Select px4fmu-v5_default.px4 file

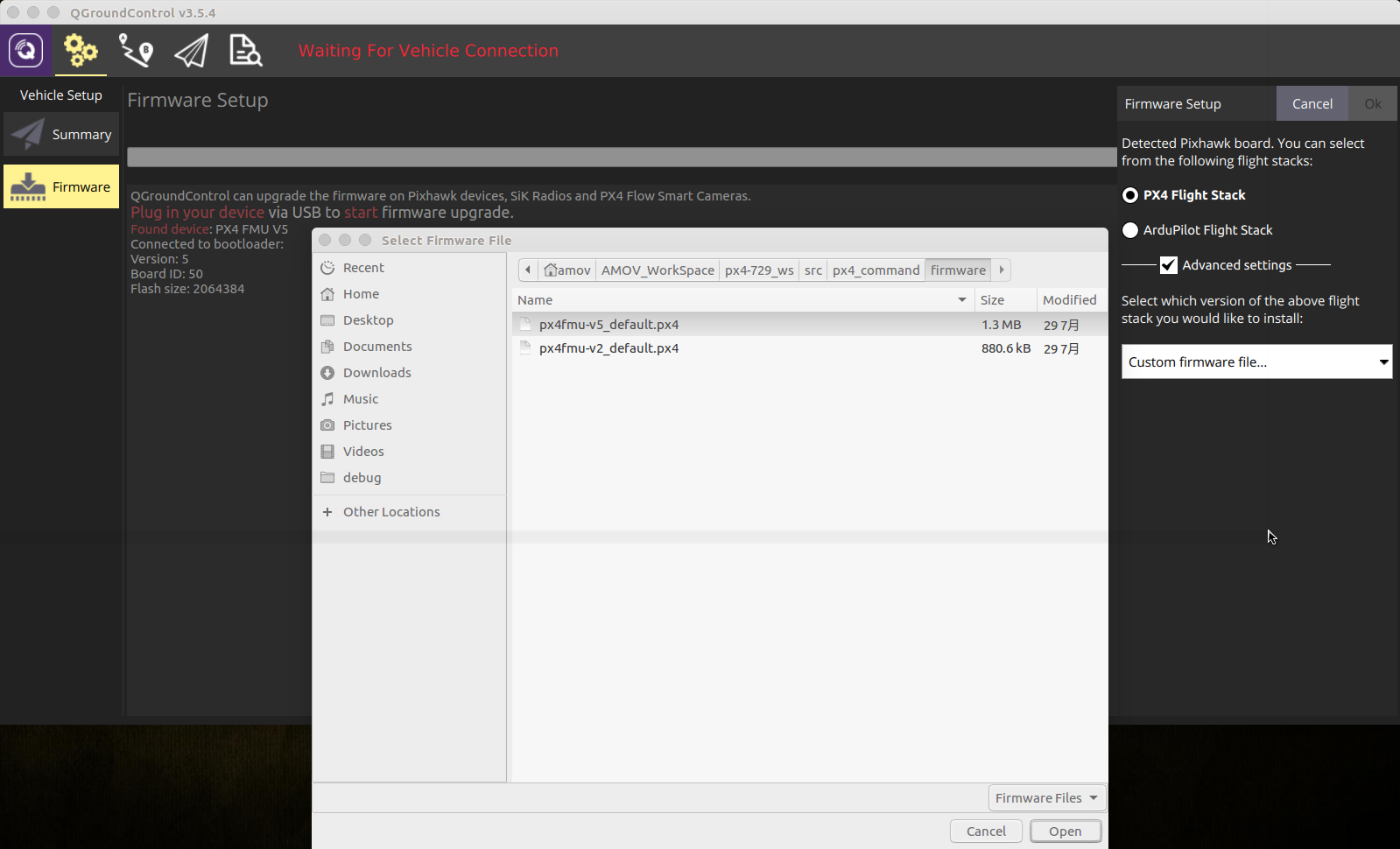coord(810,325)
